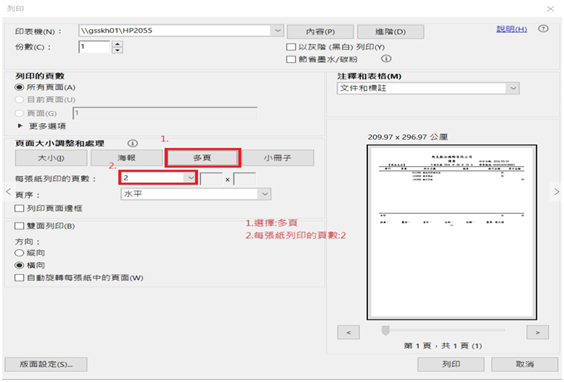Viewport: 564px width, 382px height.
Task: Check 列印頁面邊框 checkbox
Action: (x=19, y=208)
